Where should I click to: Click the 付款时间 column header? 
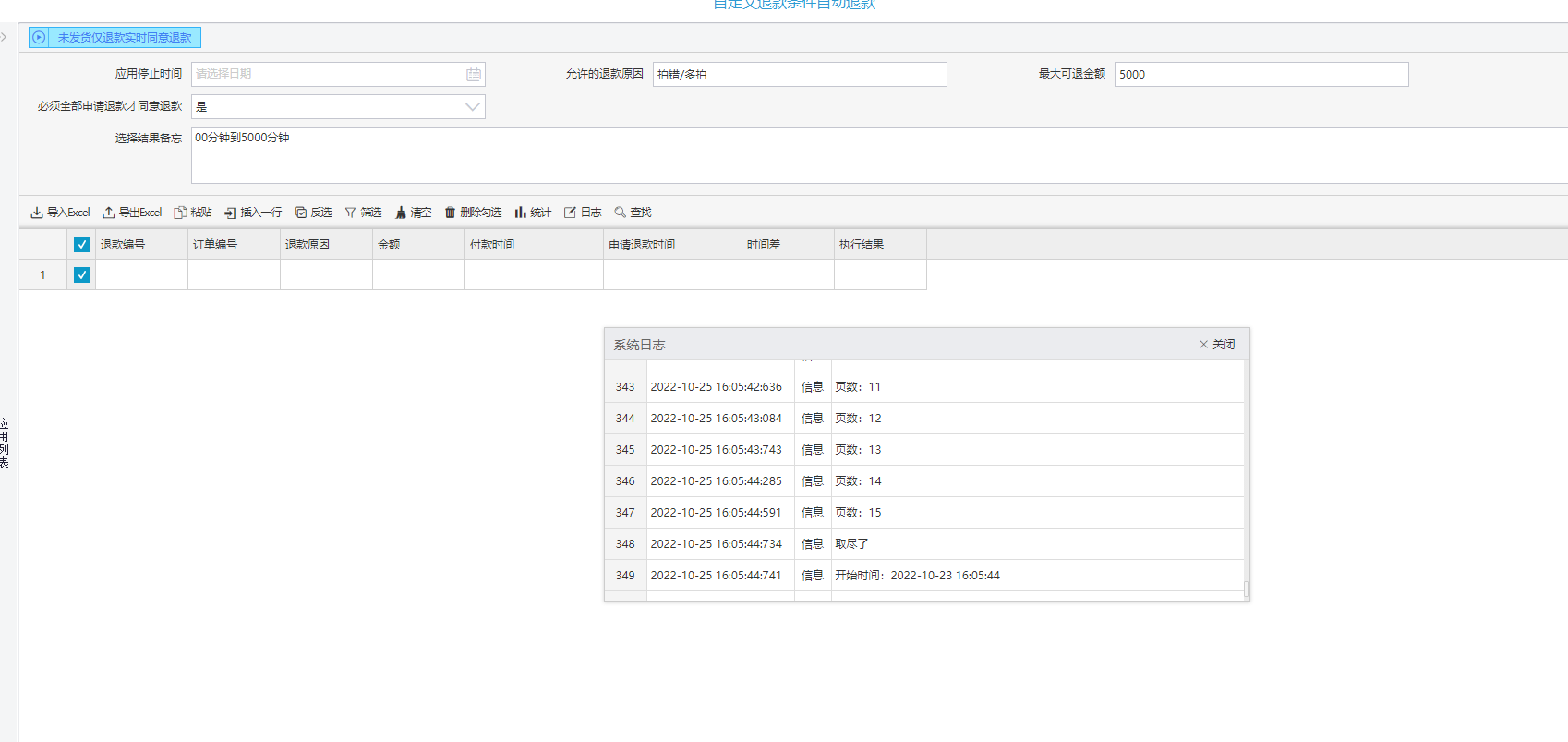(535, 245)
